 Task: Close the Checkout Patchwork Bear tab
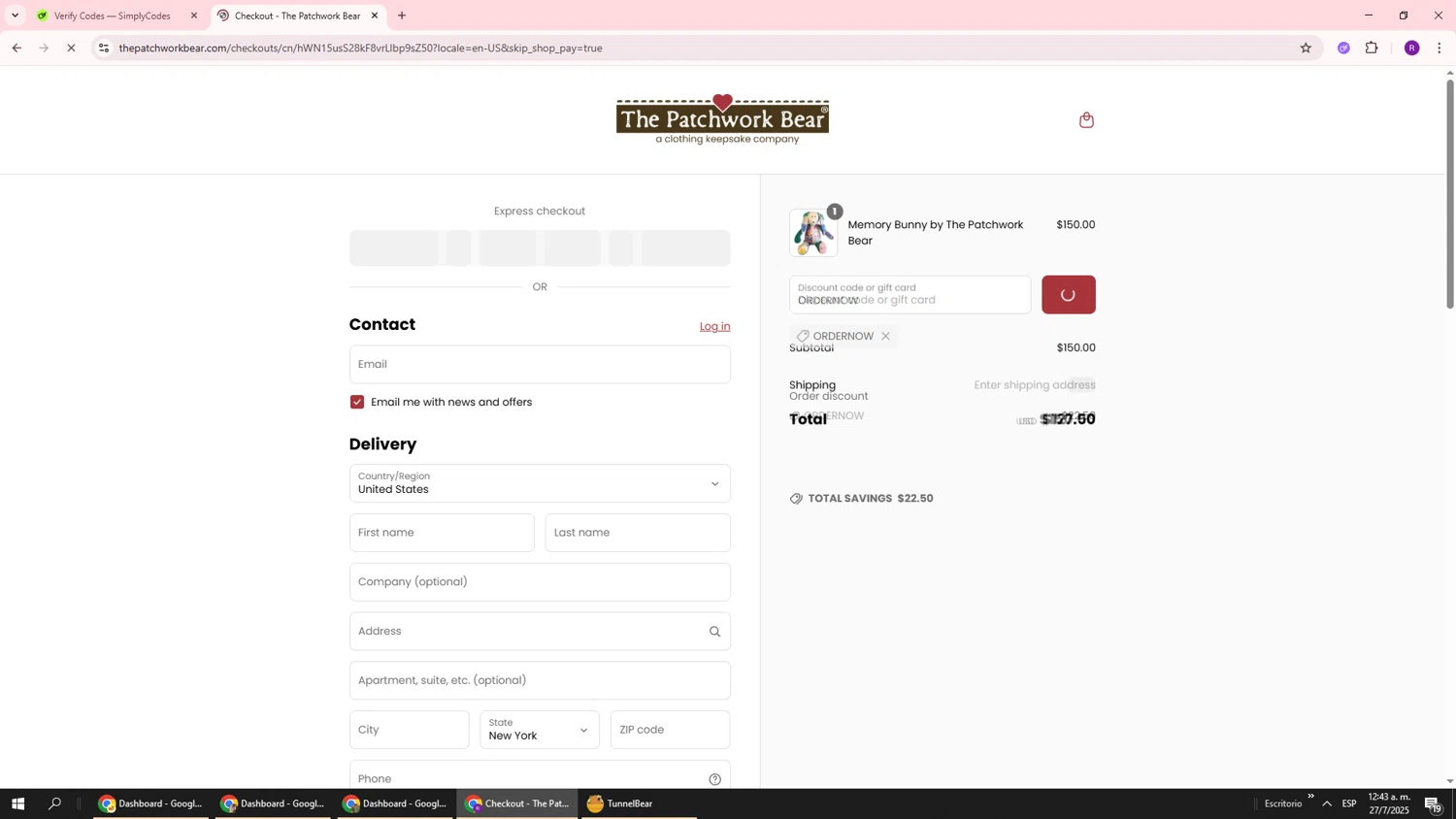[x=375, y=16]
